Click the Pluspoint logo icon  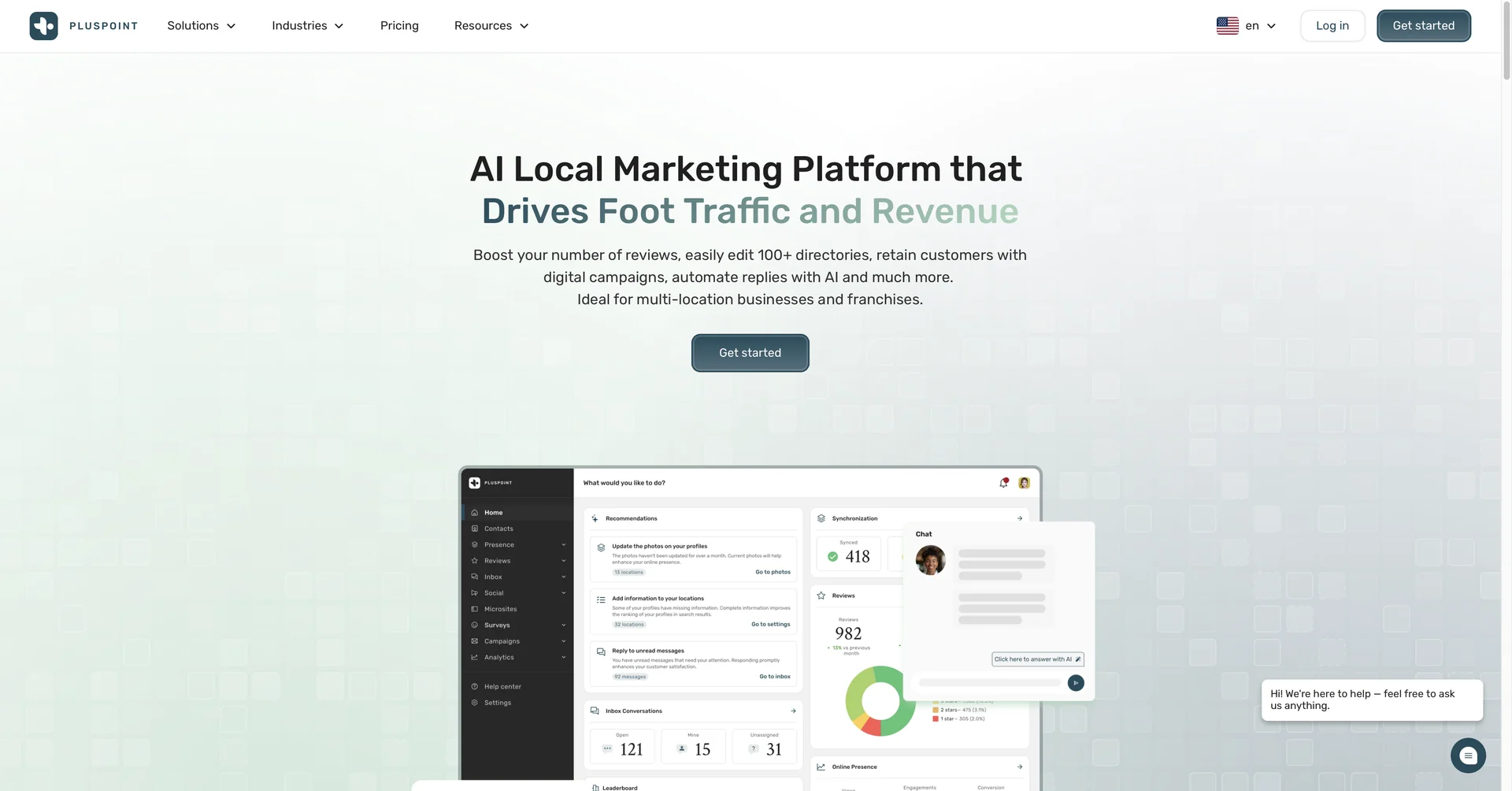point(43,26)
